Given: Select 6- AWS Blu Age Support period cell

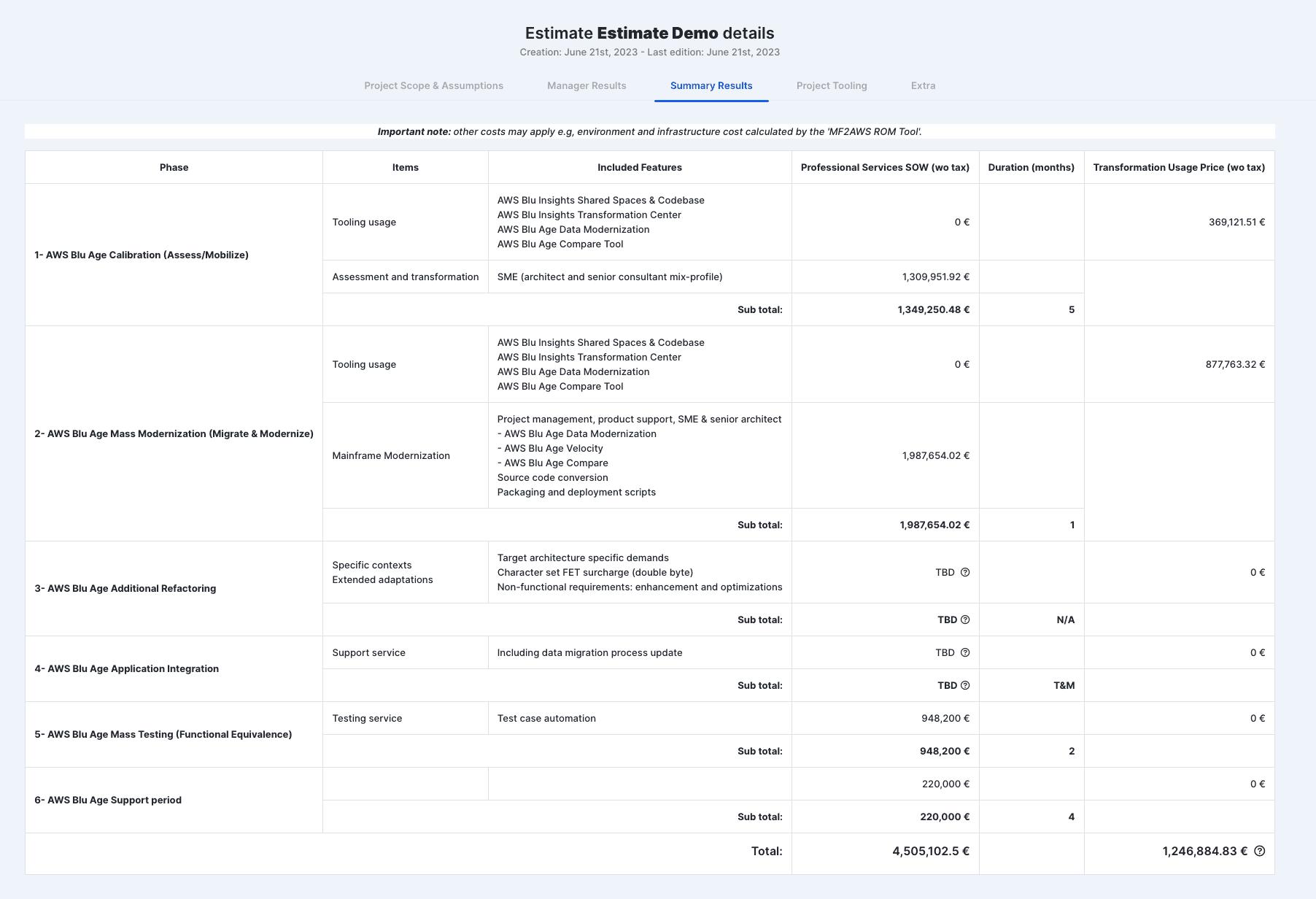Looking at the screenshot, I should pos(174,800).
